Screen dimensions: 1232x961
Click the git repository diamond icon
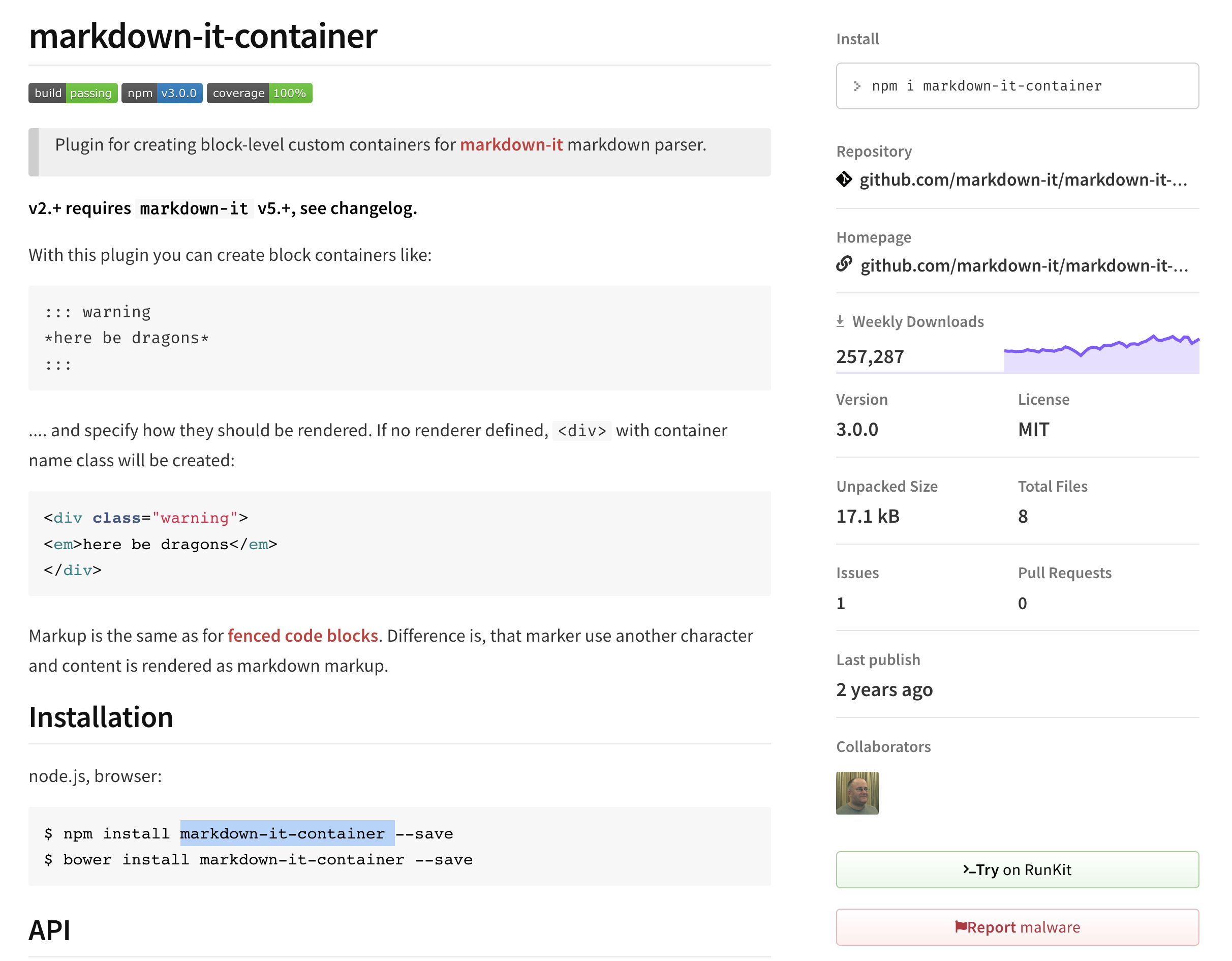point(844,179)
